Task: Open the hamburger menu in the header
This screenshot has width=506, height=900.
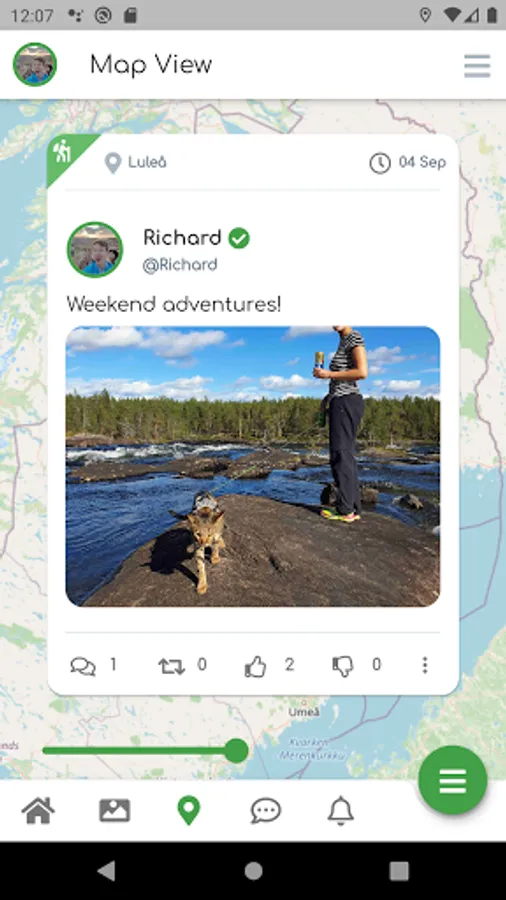Action: 477,66
